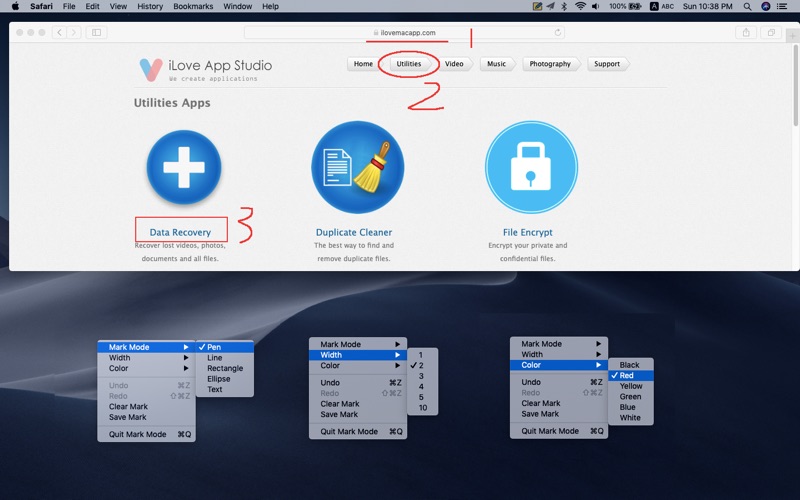Choose Rectangle mark mode
Image resolution: width=800 pixels, height=500 pixels.
click(224, 368)
